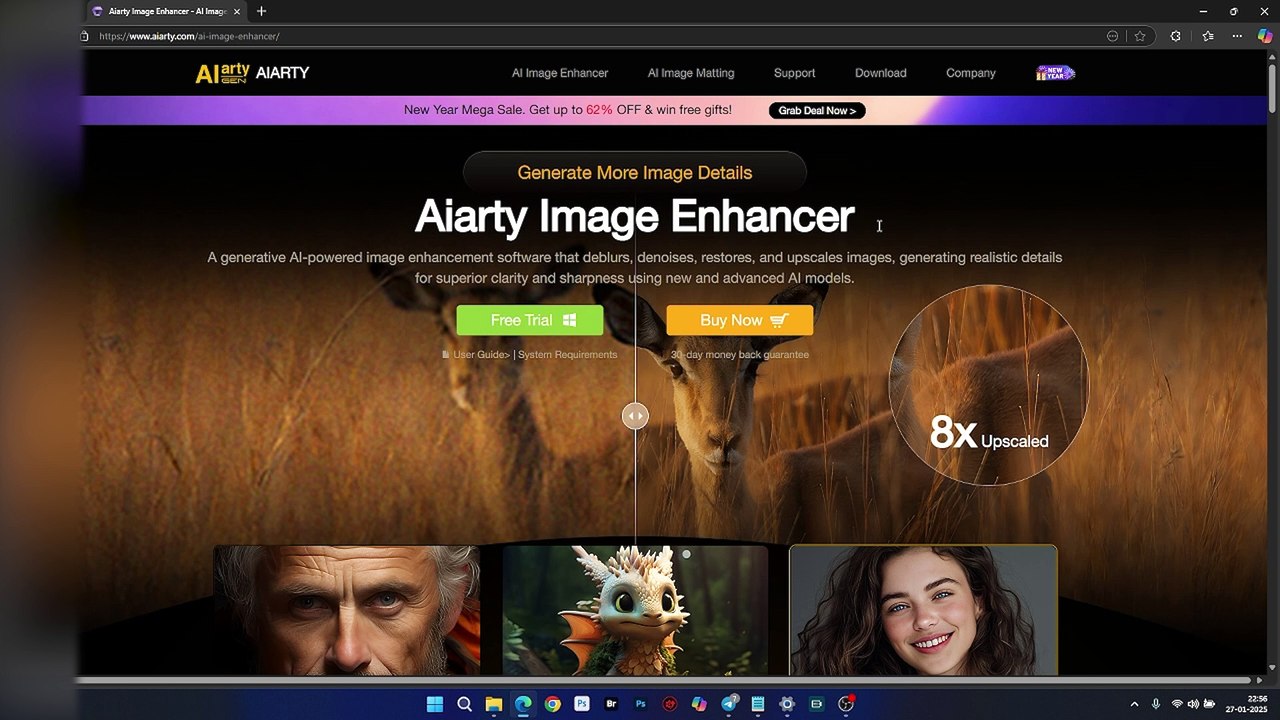Viewport: 1280px width, 720px height.
Task: Click the Aiarty logo in the header
Action: coord(252,73)
